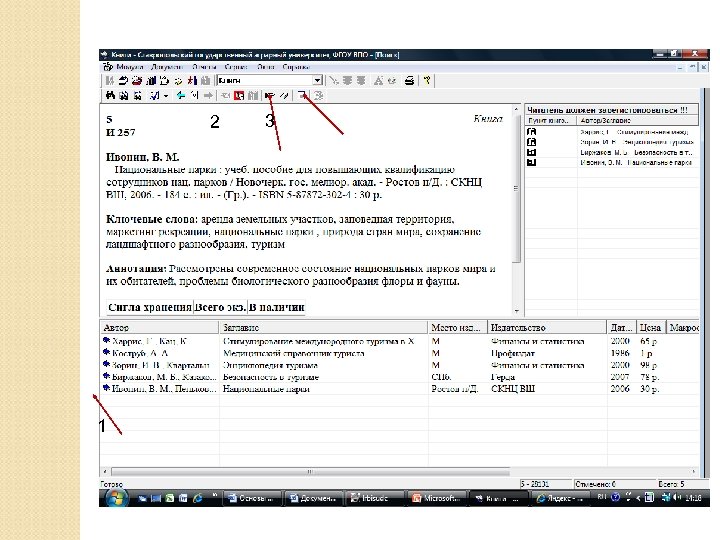The height and width of the screenshot is (540, 720).
Task: Click the horizontal scrollbar of results list
Action: tap(310, 472)
